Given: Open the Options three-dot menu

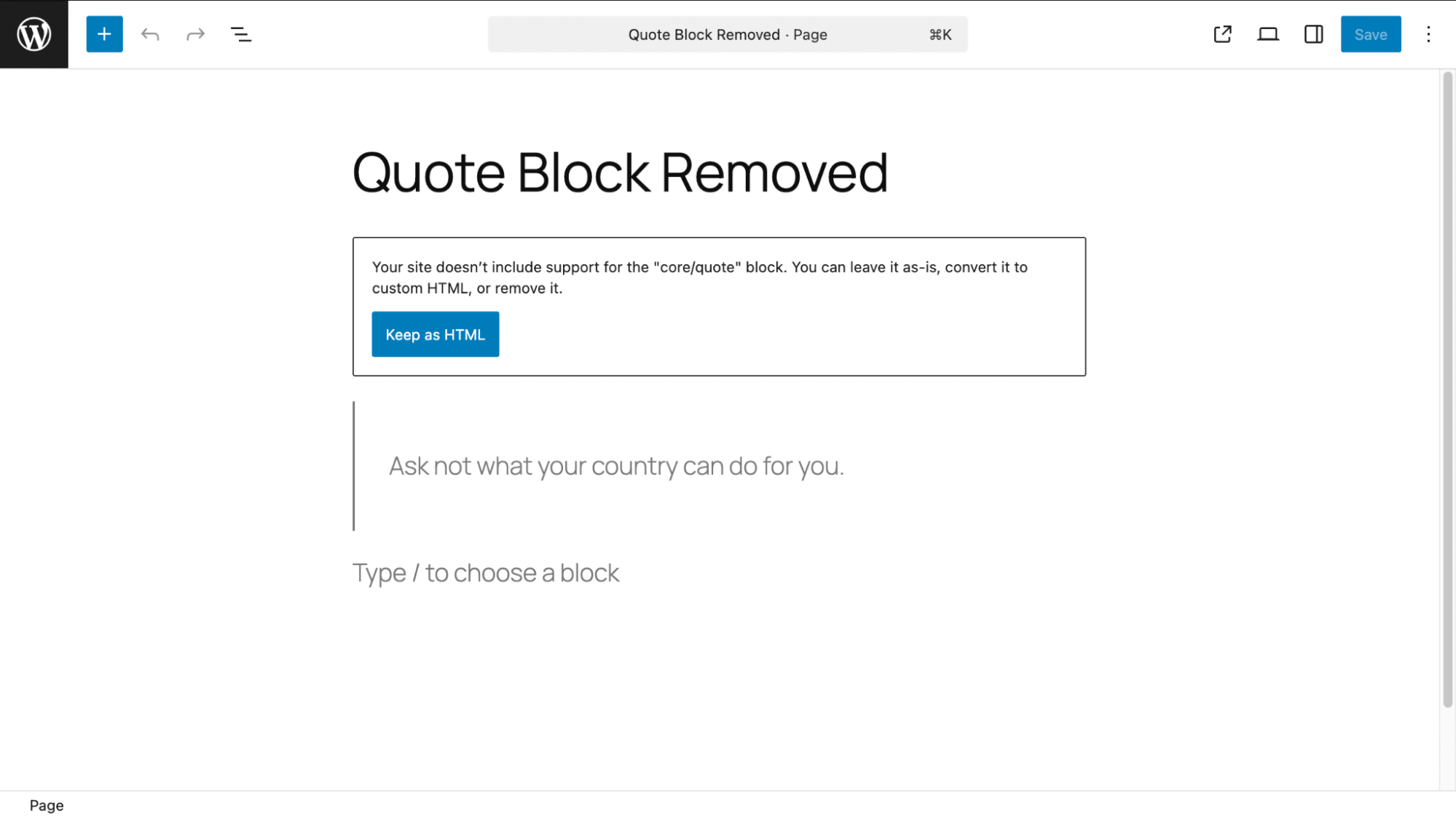Looking at the screenshot, I should click(x=1428, y=34).
